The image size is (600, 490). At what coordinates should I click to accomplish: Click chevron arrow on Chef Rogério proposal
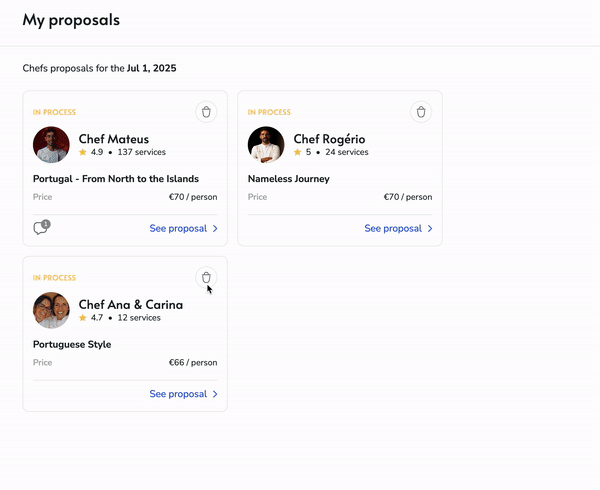coord(430,229)
